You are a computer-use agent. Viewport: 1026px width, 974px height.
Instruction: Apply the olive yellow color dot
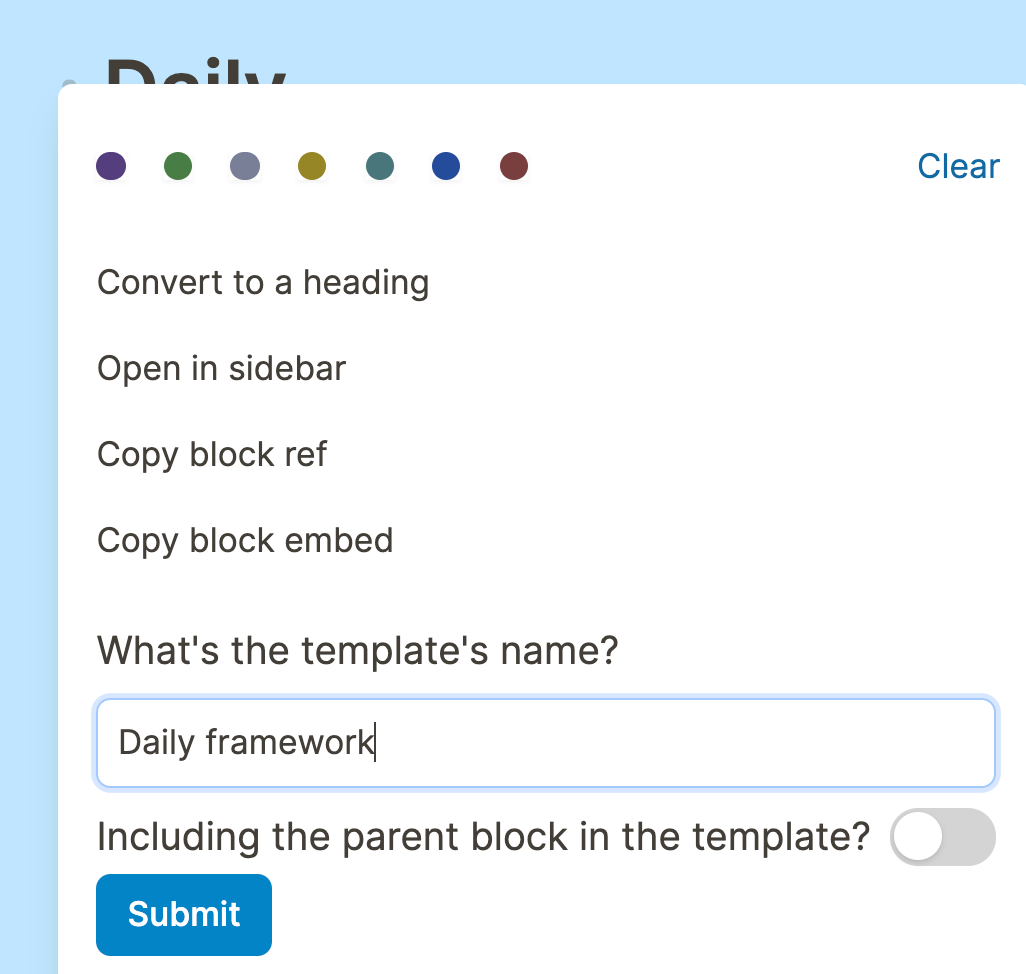312,165
